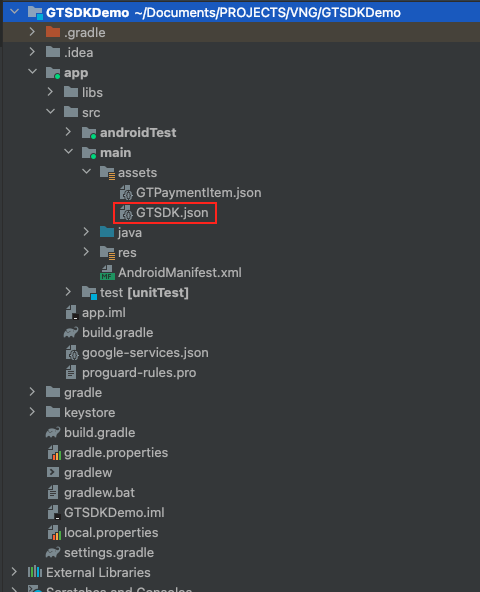The width and height of the screenshot is (480, 592).
Task: Click the res resource folder icon
Action: click(x=108, y=253)
